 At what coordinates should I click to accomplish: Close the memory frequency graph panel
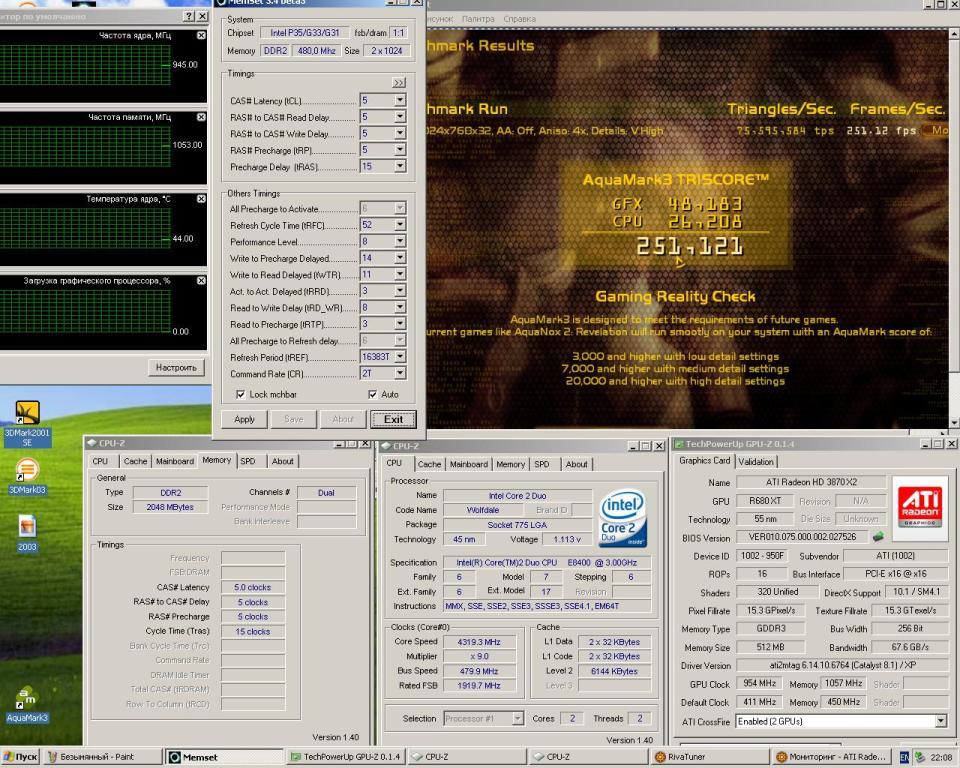pos(201,117)
